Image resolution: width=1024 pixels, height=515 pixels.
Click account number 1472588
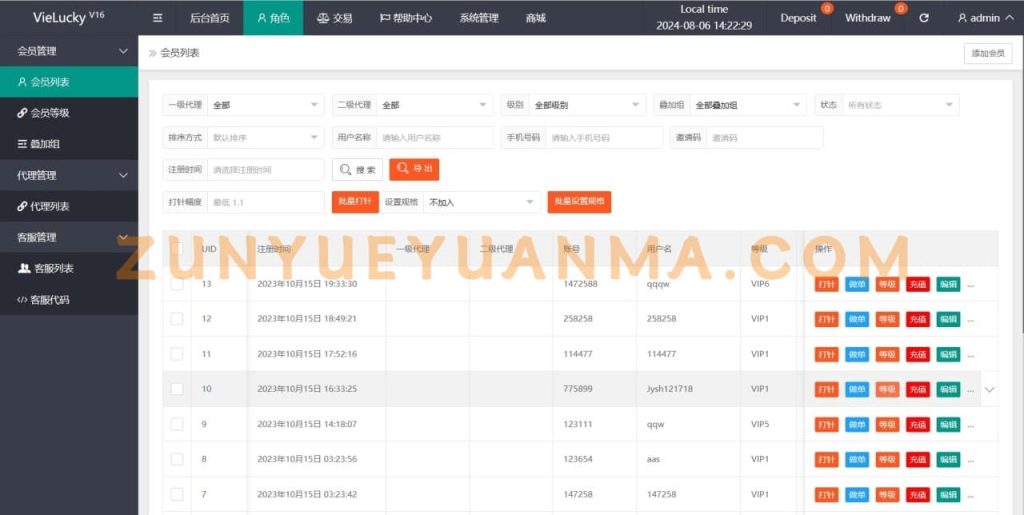[x=580, y=284]
